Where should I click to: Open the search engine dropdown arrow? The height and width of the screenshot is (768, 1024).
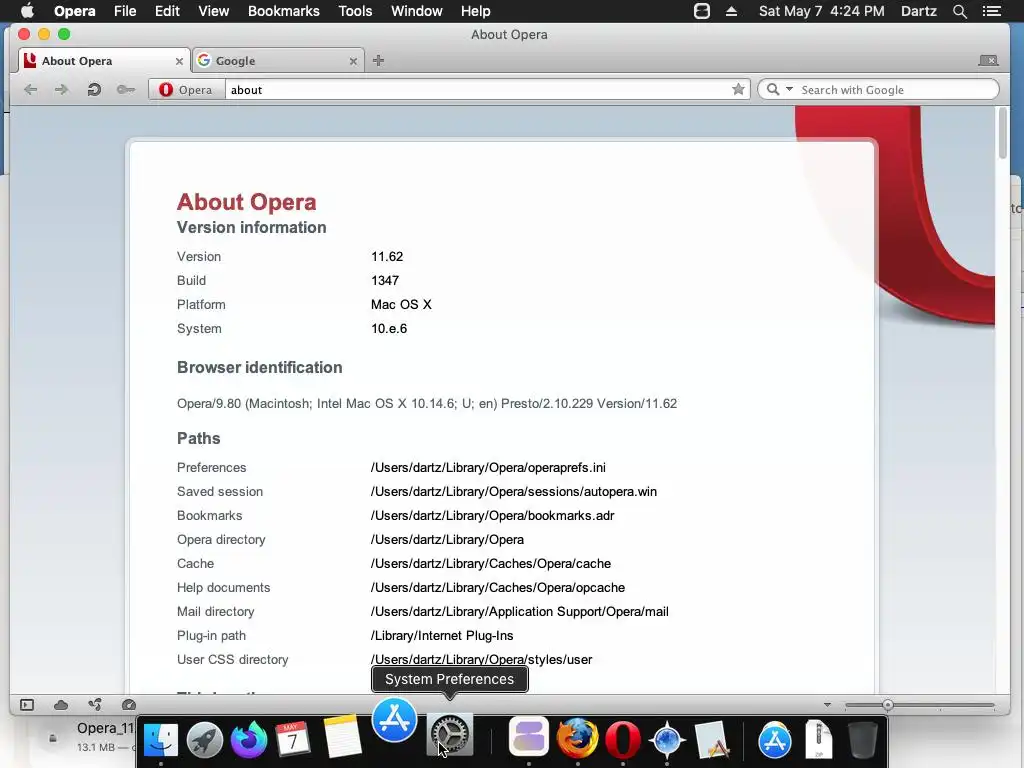tap(789, 89)
